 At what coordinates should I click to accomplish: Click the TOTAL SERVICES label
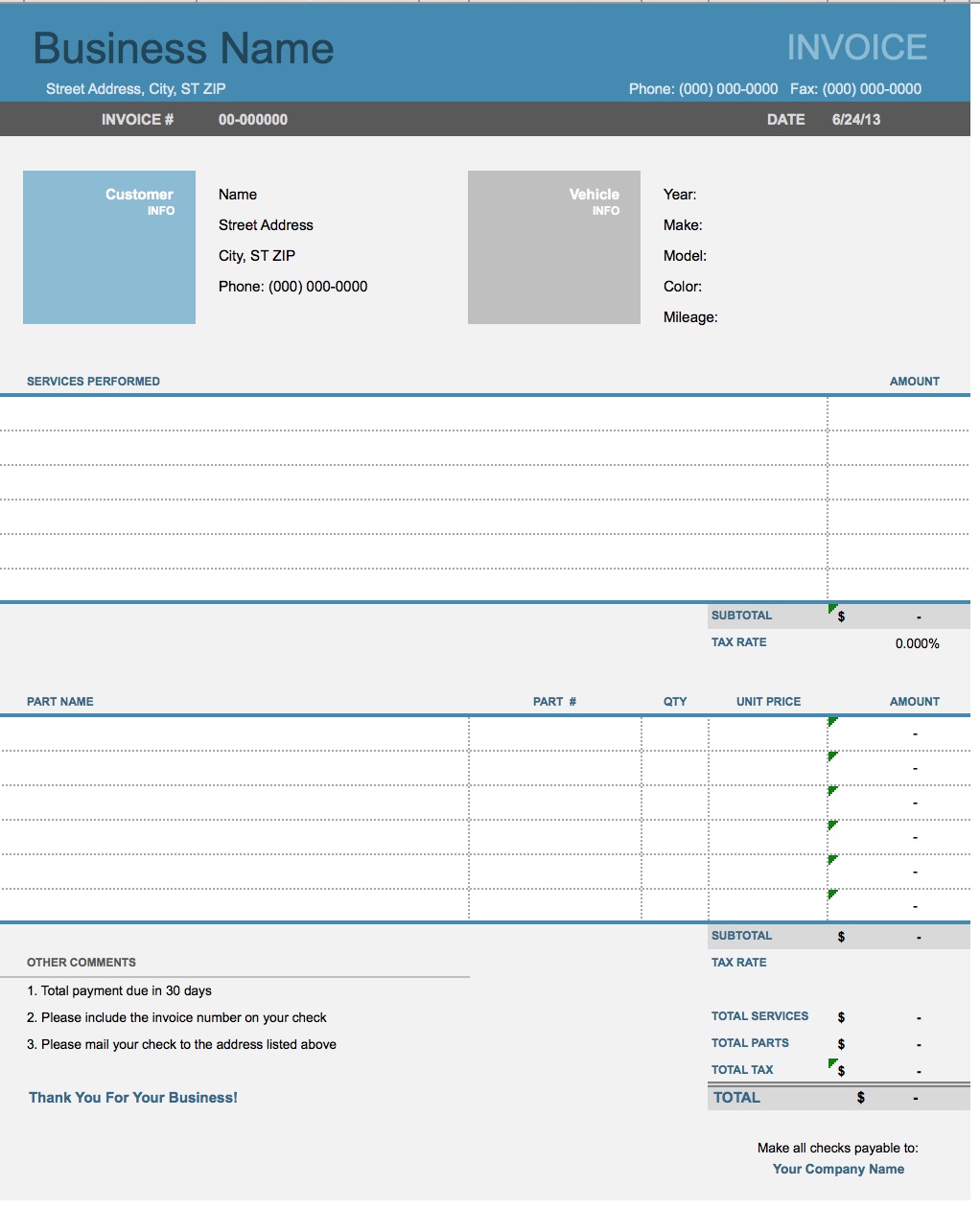click(x=759, y=1016)
